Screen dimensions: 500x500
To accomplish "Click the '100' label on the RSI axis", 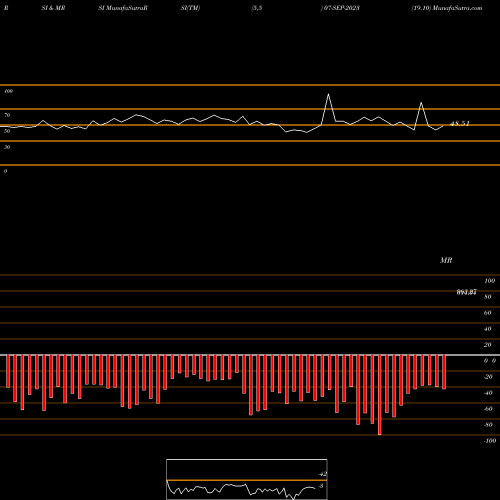I will click(9, 91).
